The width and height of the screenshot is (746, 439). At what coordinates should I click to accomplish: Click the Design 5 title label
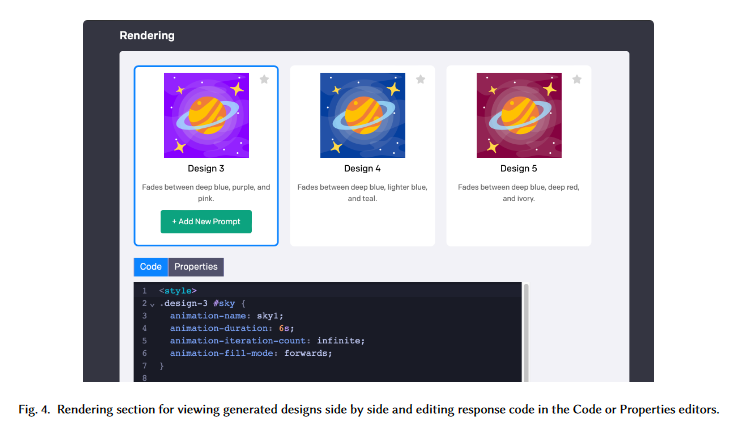[518, 168]
